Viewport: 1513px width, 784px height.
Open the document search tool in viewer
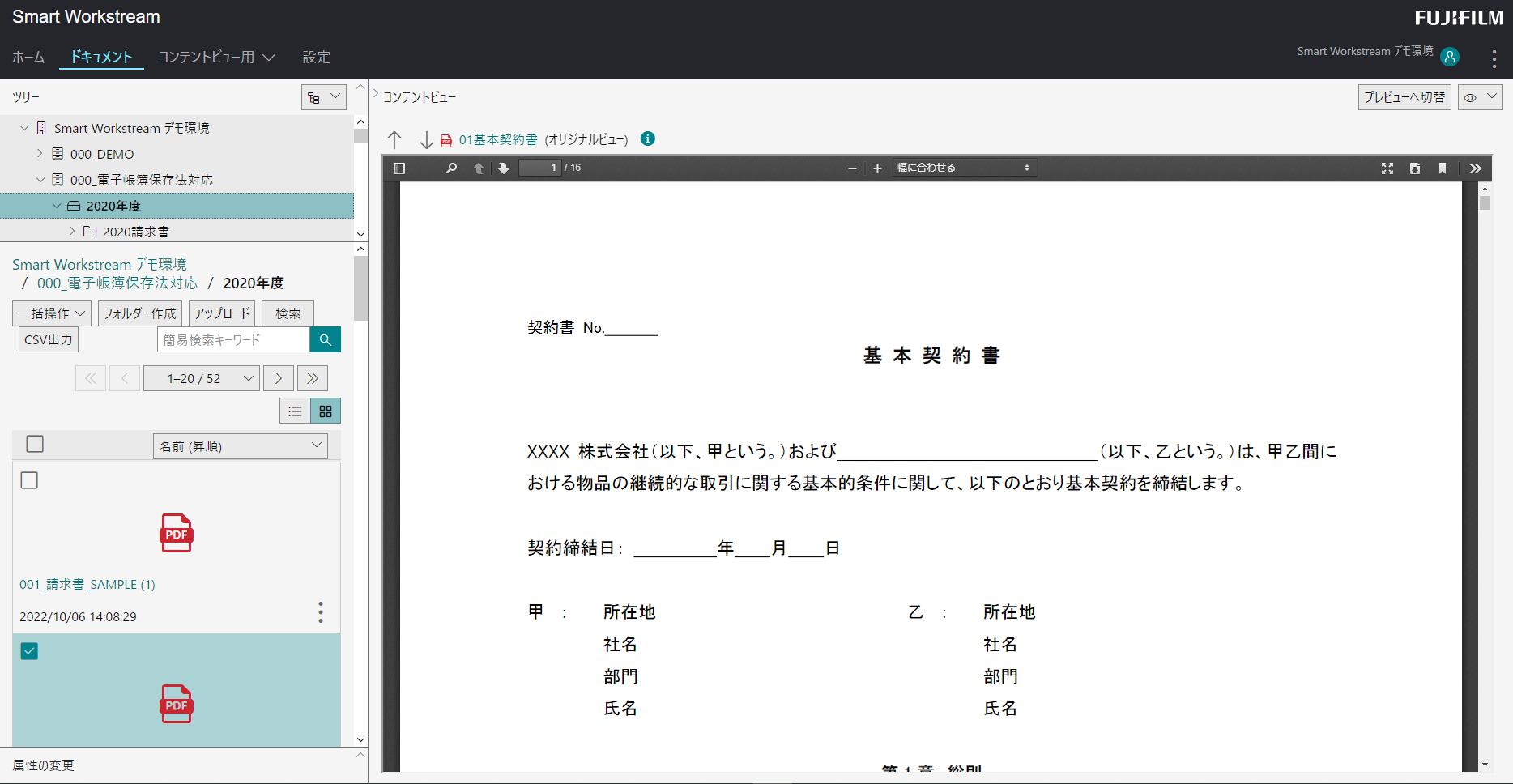coord(451,168)
